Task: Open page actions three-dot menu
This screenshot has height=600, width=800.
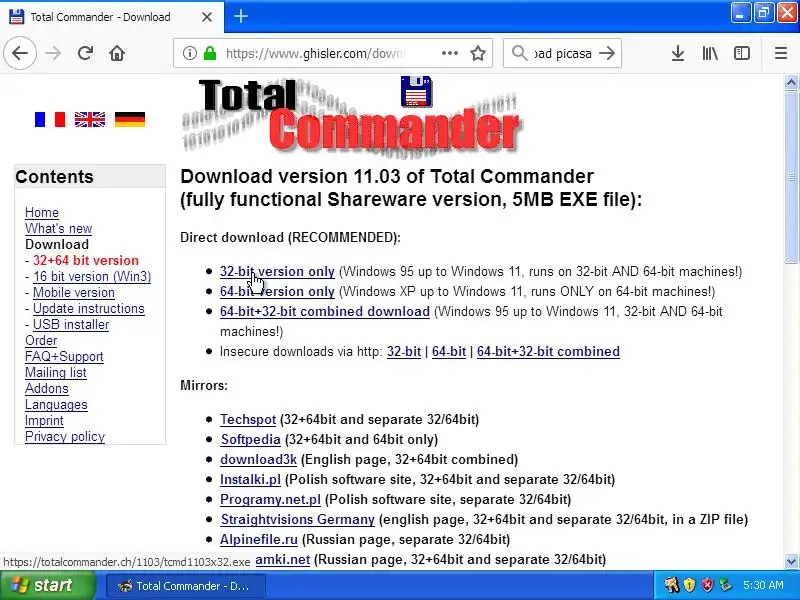Action: tap(449, 53)
